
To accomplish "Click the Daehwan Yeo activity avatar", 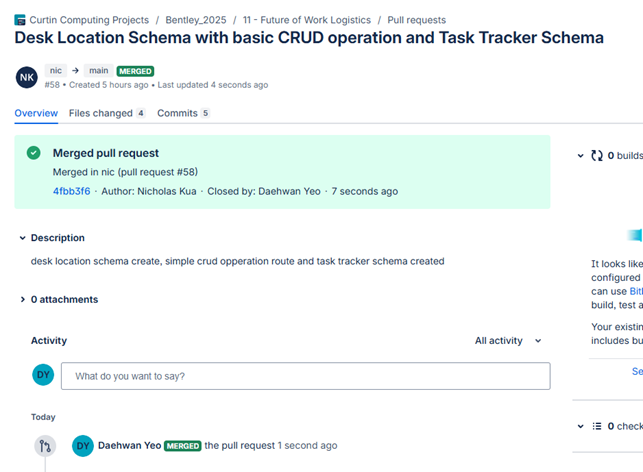I will tap(83, 446).
